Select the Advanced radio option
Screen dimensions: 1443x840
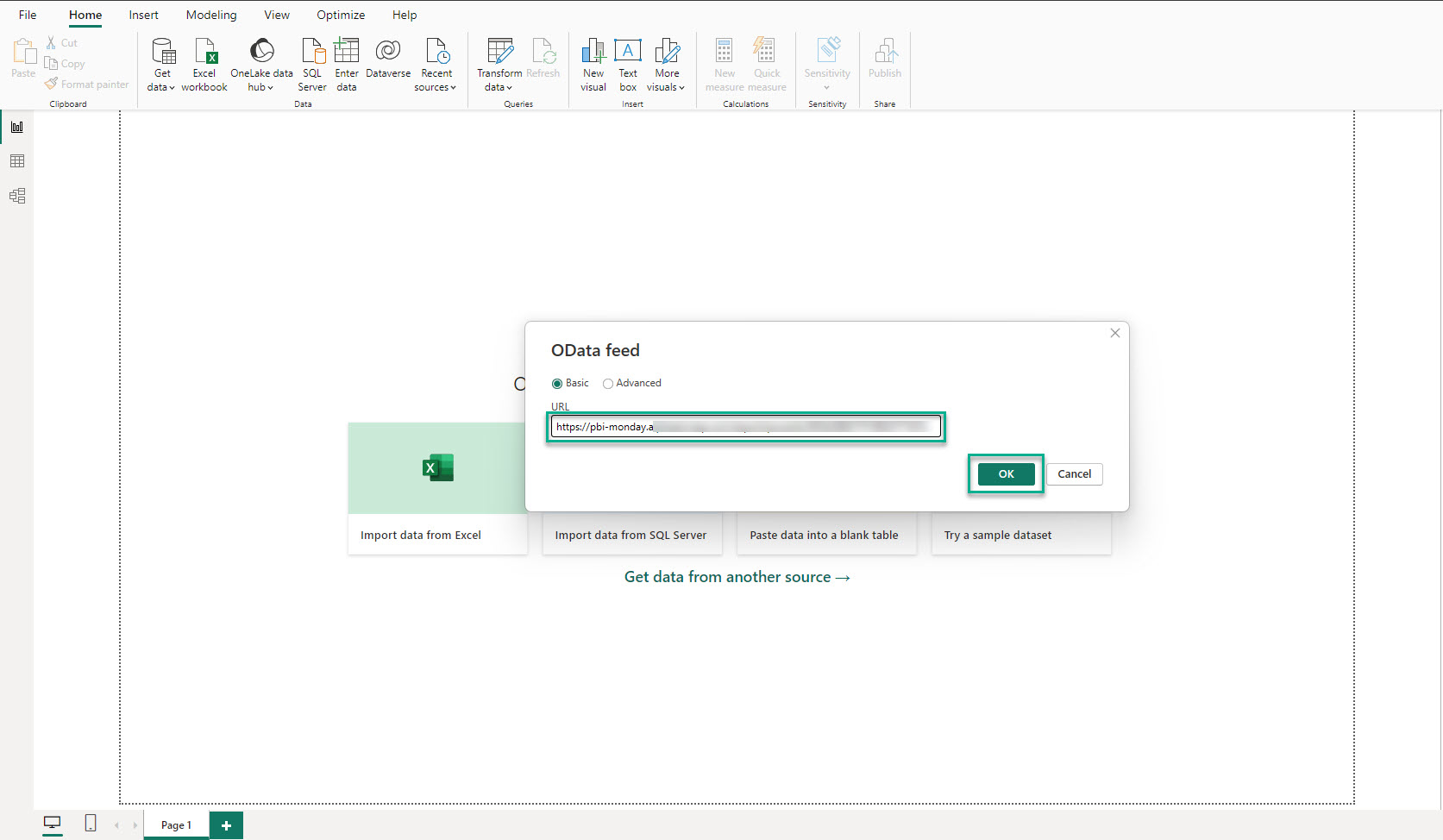pos(608,384)
